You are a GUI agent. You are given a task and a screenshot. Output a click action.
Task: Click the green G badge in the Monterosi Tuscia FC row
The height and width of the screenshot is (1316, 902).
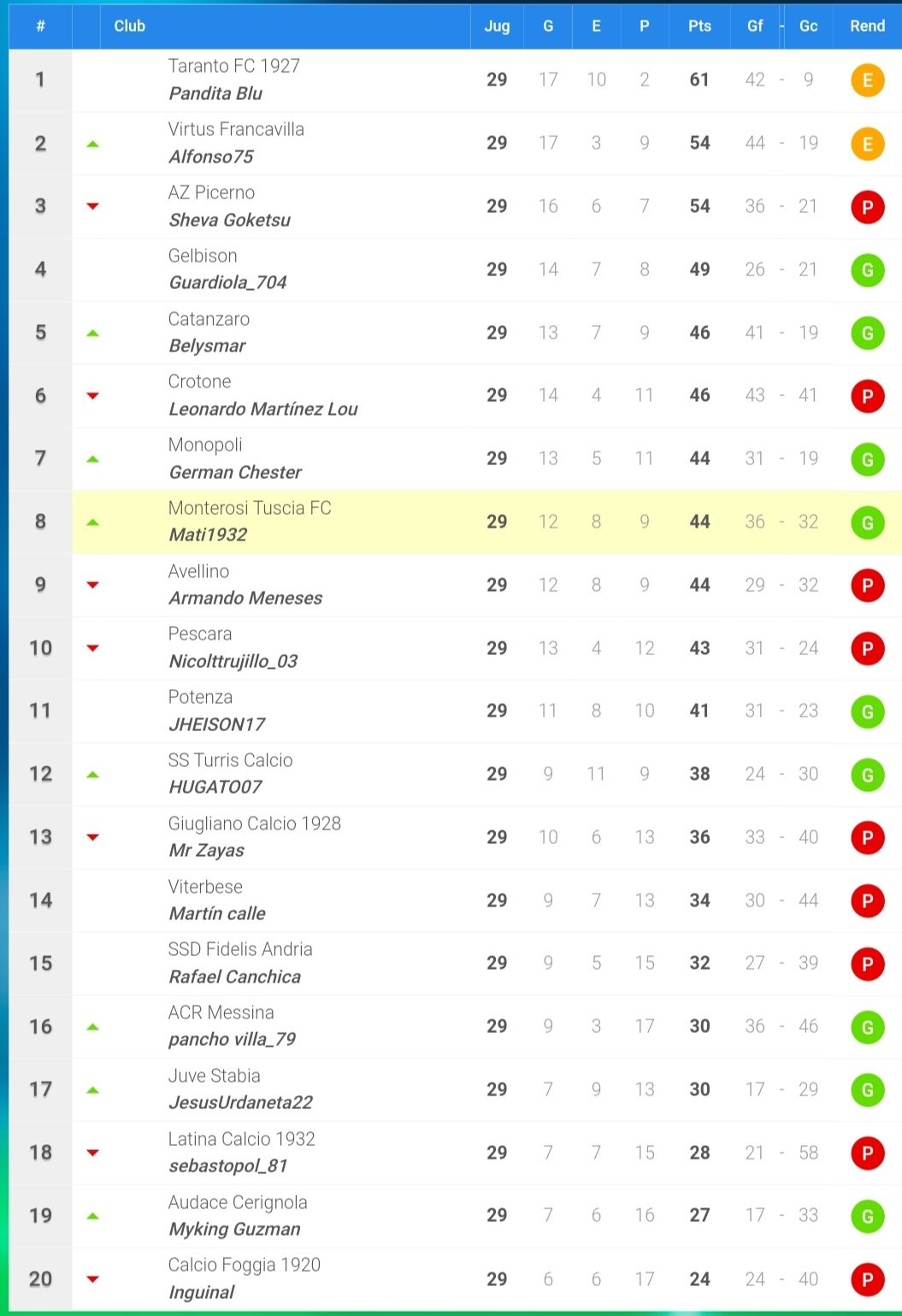[x=867, y=522]
